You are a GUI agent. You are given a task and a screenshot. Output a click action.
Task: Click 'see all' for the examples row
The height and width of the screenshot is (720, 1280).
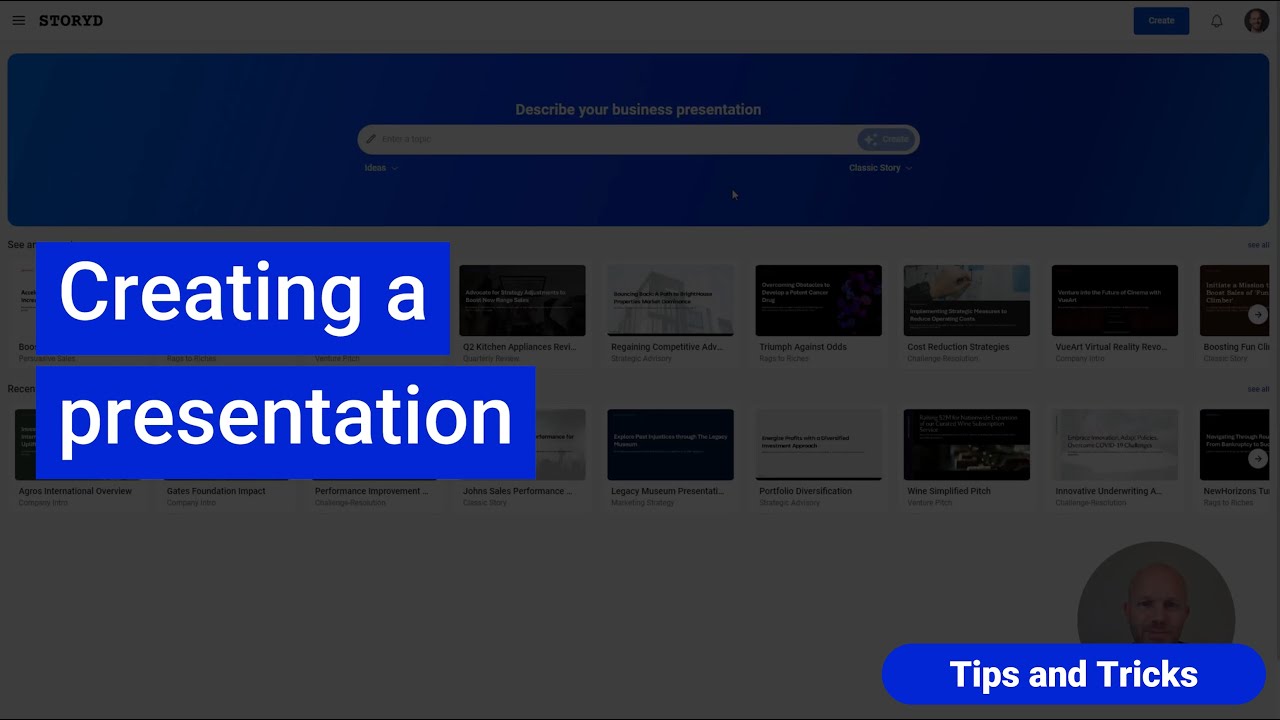point(1258,245)
